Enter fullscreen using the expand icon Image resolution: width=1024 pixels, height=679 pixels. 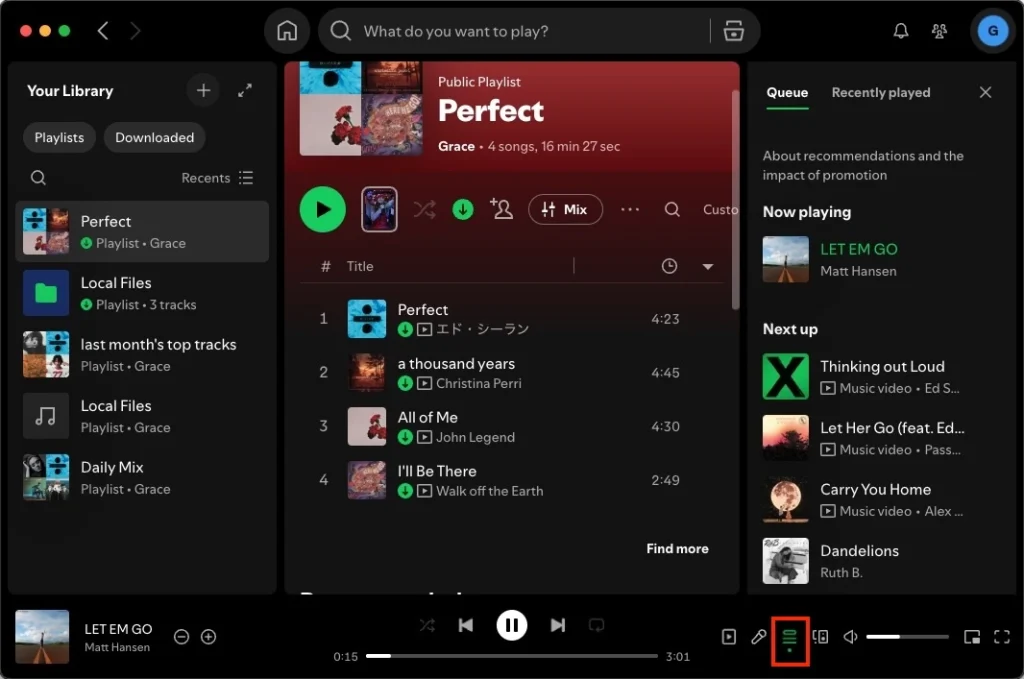(1002, 636)
